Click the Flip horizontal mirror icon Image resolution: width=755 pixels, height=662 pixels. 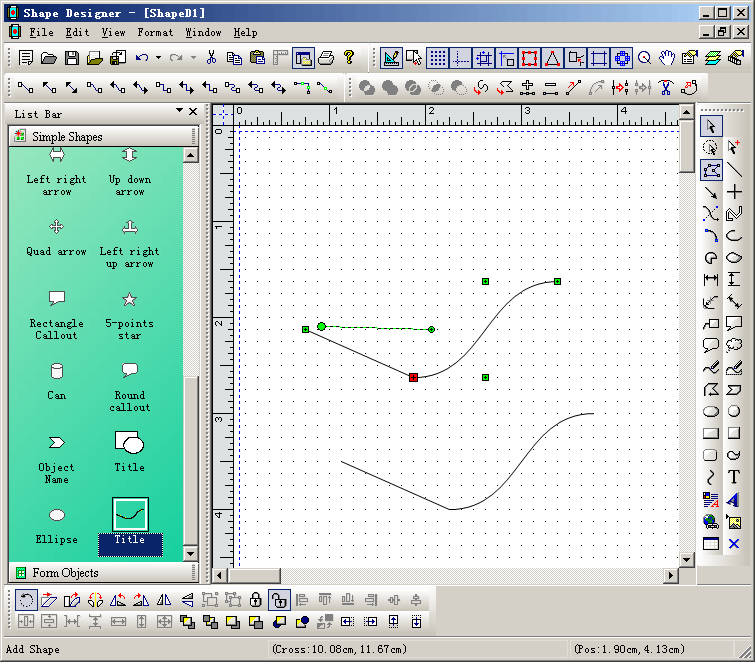point(164,600)
